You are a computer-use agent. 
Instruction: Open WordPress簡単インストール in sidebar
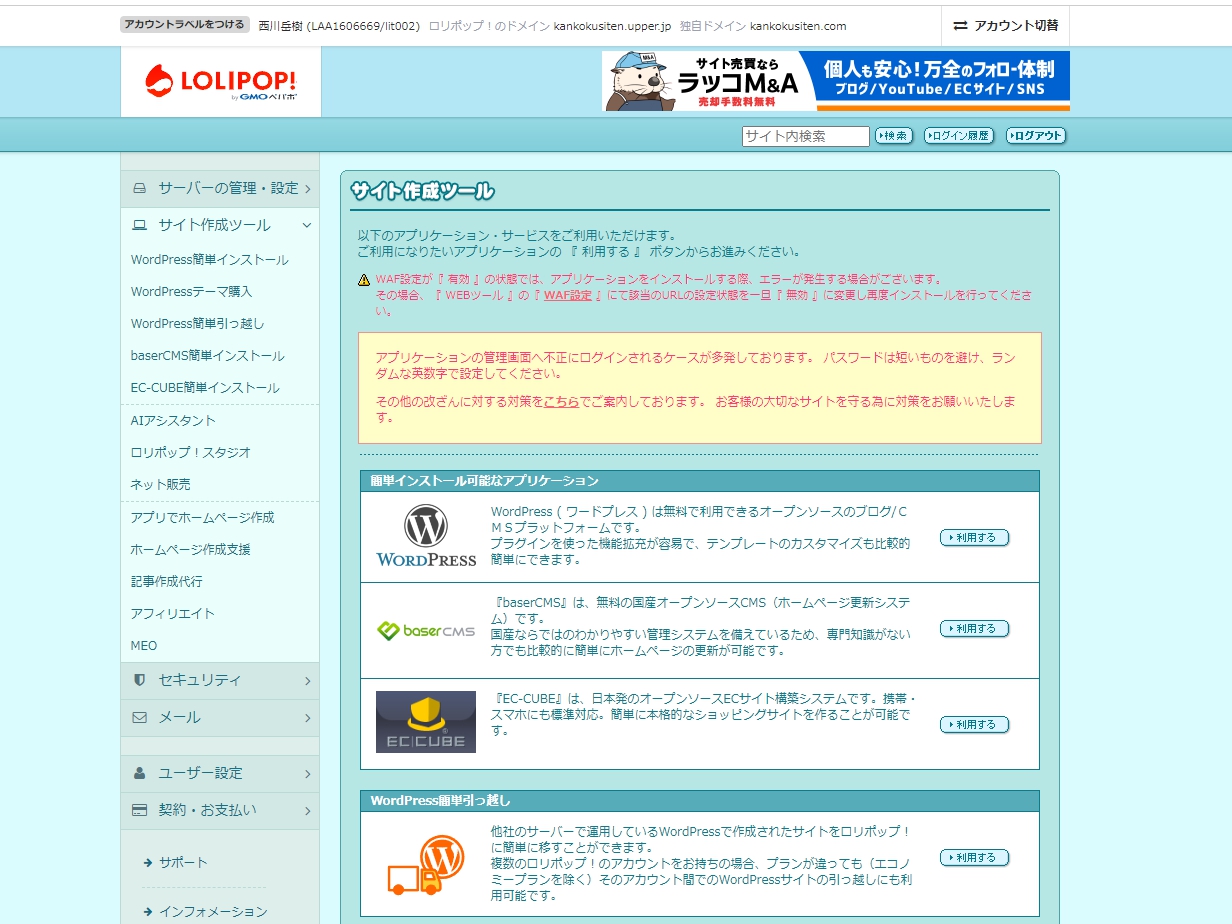[x=210, y=260]
